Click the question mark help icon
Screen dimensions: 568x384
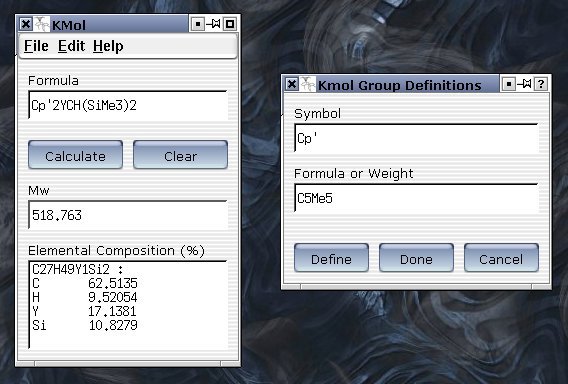(541, 84)
